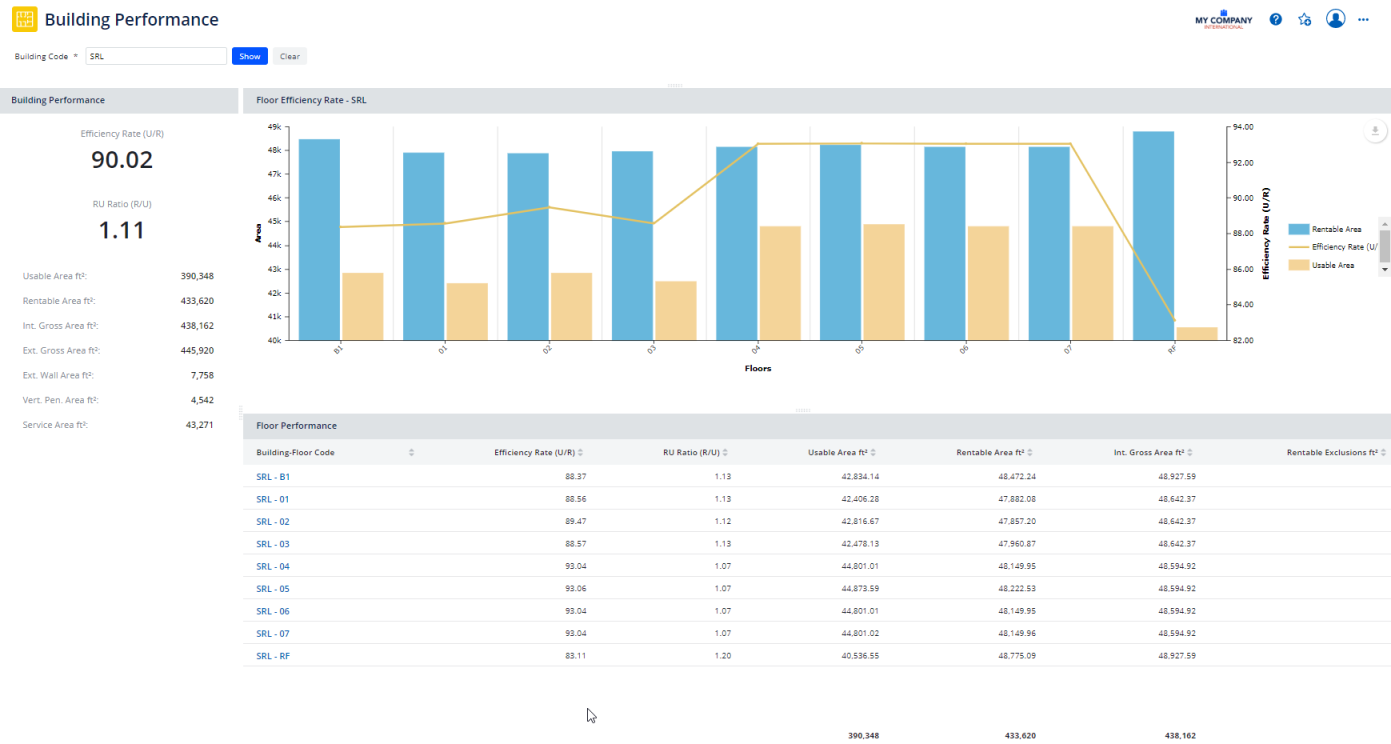Open the SRL - 04 floor link
This screenshot has width=1391, height=744.
[x=273, y=566]
